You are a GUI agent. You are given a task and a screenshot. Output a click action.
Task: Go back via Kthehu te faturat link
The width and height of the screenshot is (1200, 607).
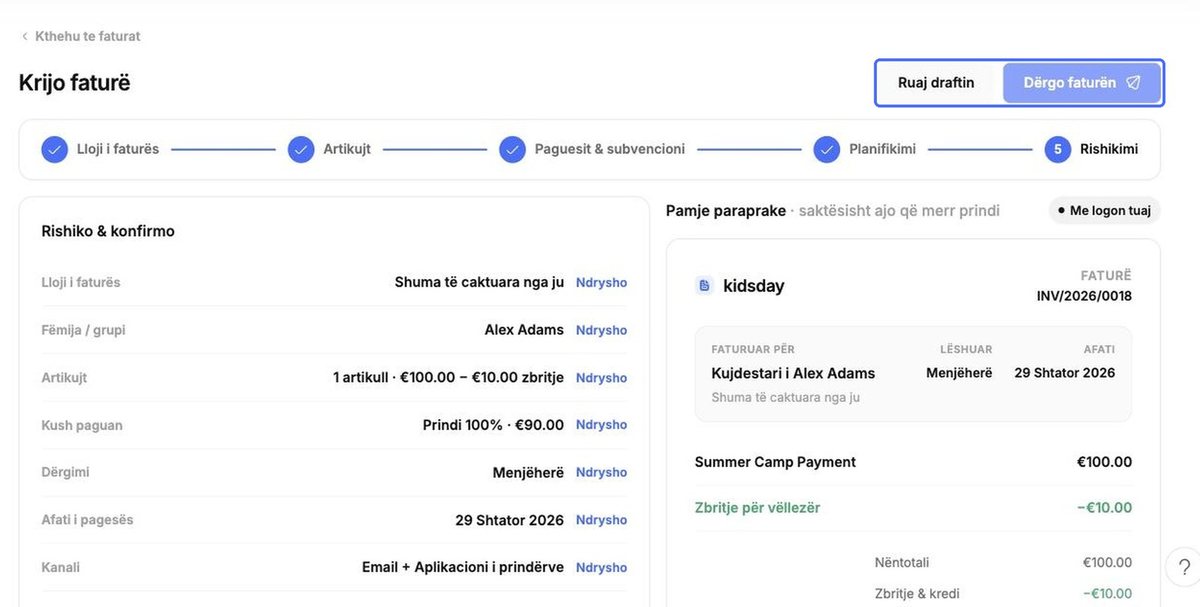81,36
